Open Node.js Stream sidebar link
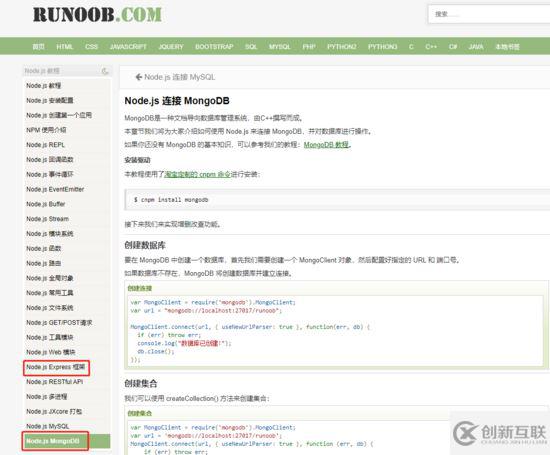The image size is (550, 455). tap(47, 219)
